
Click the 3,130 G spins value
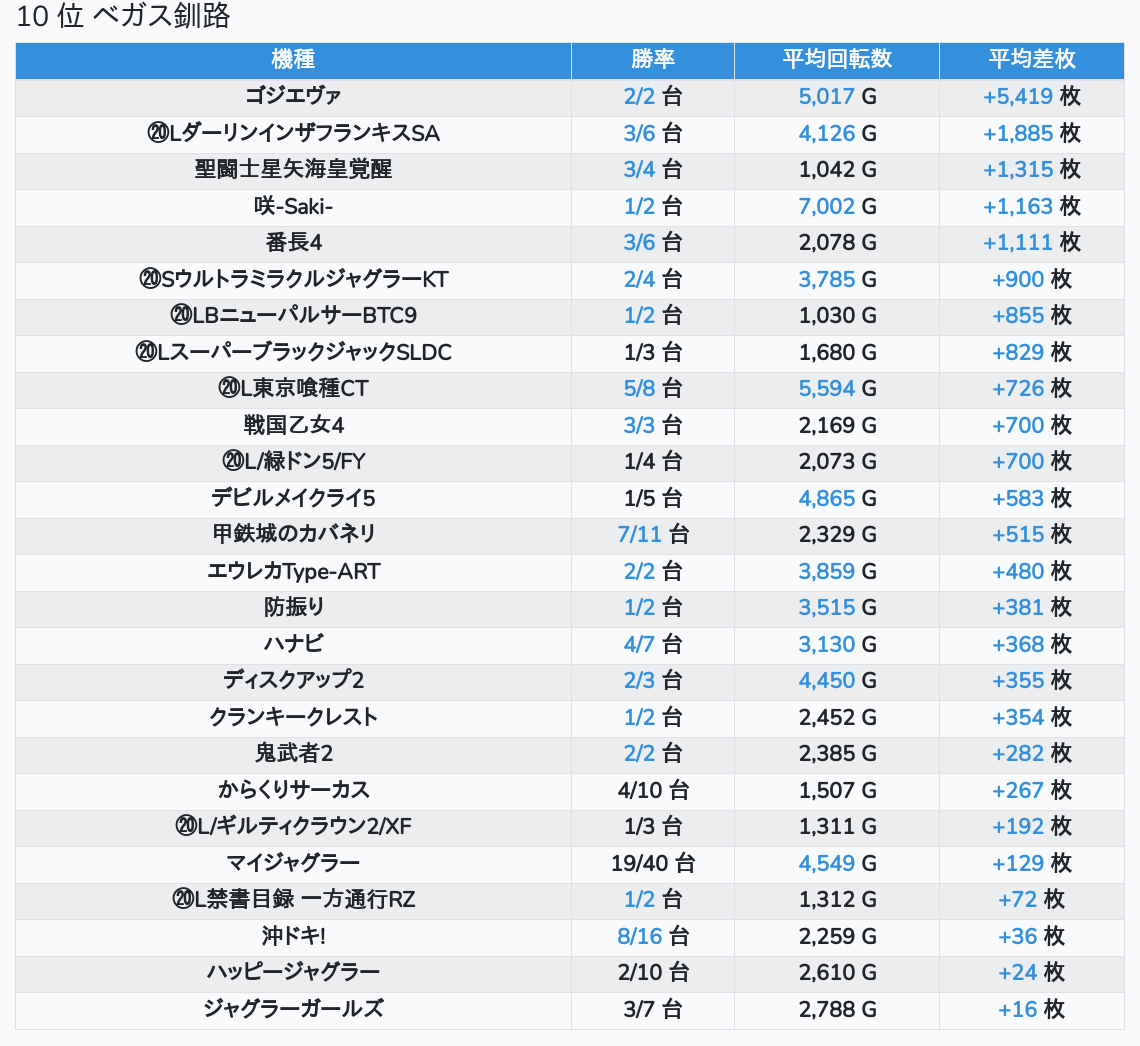pos(837,645)
